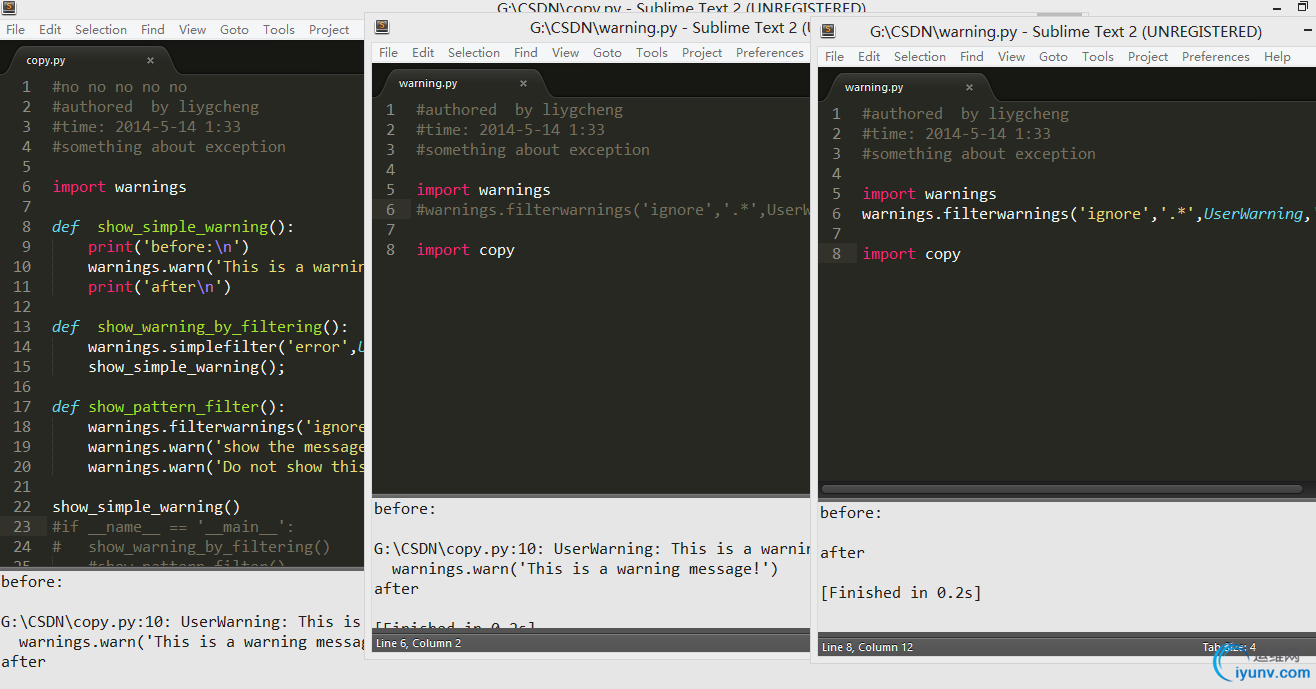Open File menu in the right window
The image size is (1316, 689).
coord(835,57)
